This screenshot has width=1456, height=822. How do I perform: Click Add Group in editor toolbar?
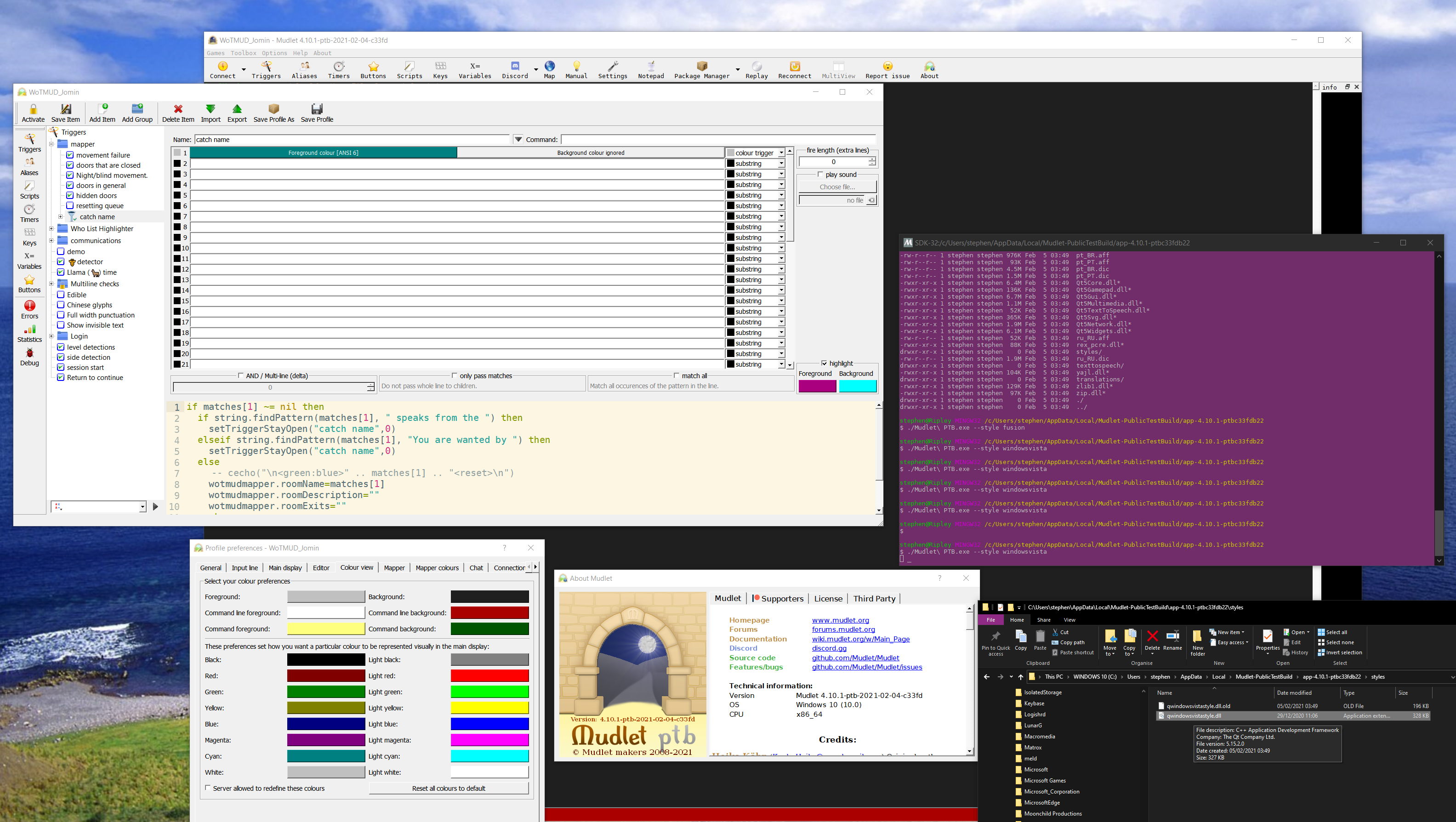click(x=137, y=113)
